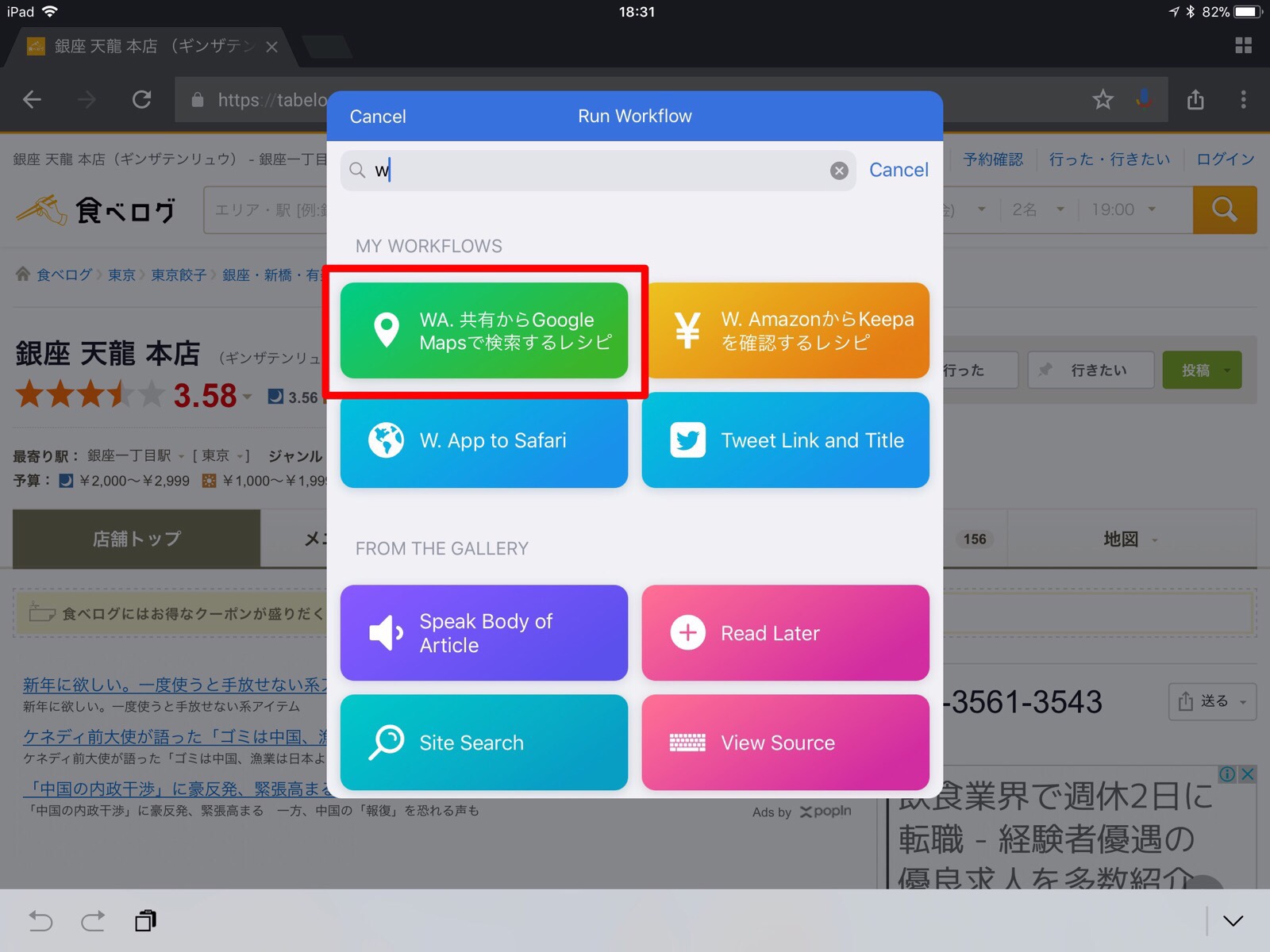
Task: Click the magnifier icon in workflow search
Action: click(x=358, y=171)
